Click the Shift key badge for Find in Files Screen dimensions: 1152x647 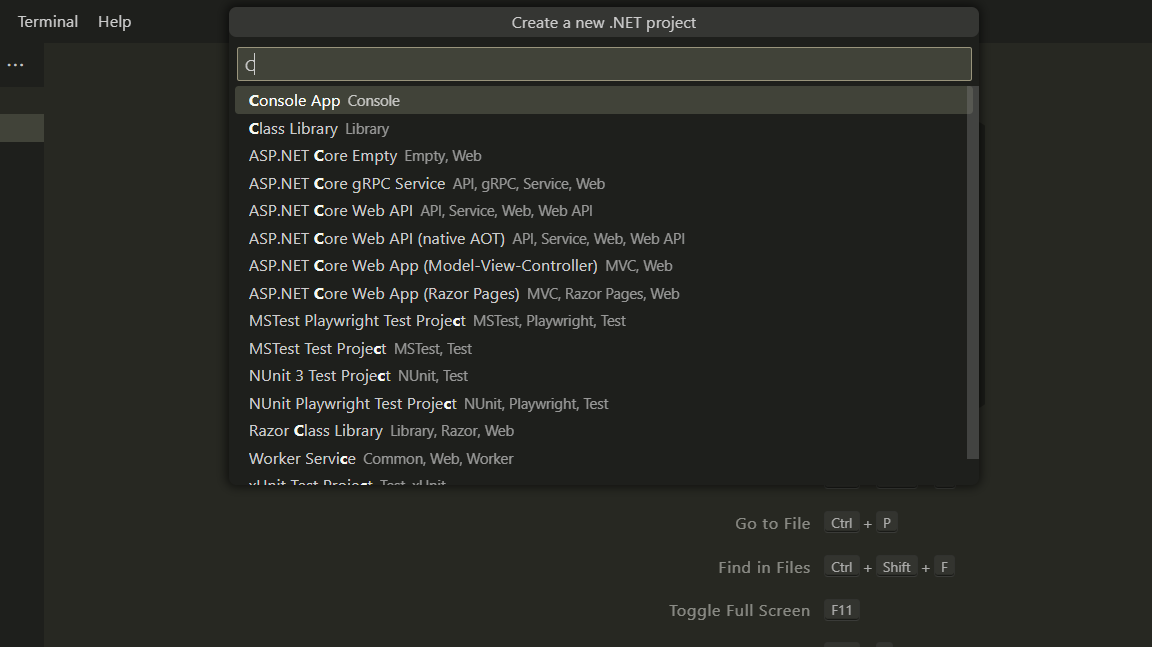click(x=896, y=567)
